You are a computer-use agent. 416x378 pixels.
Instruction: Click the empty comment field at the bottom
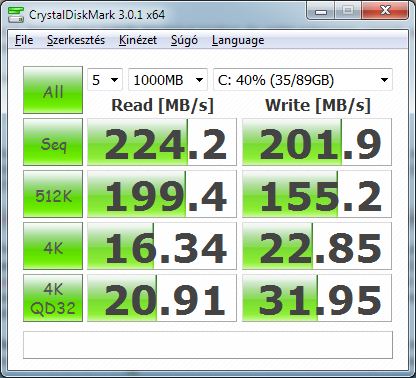click(208, 345)
